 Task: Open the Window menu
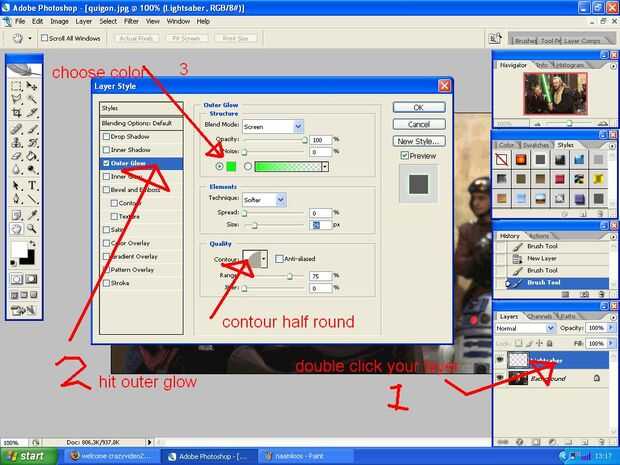coord(178,21)
